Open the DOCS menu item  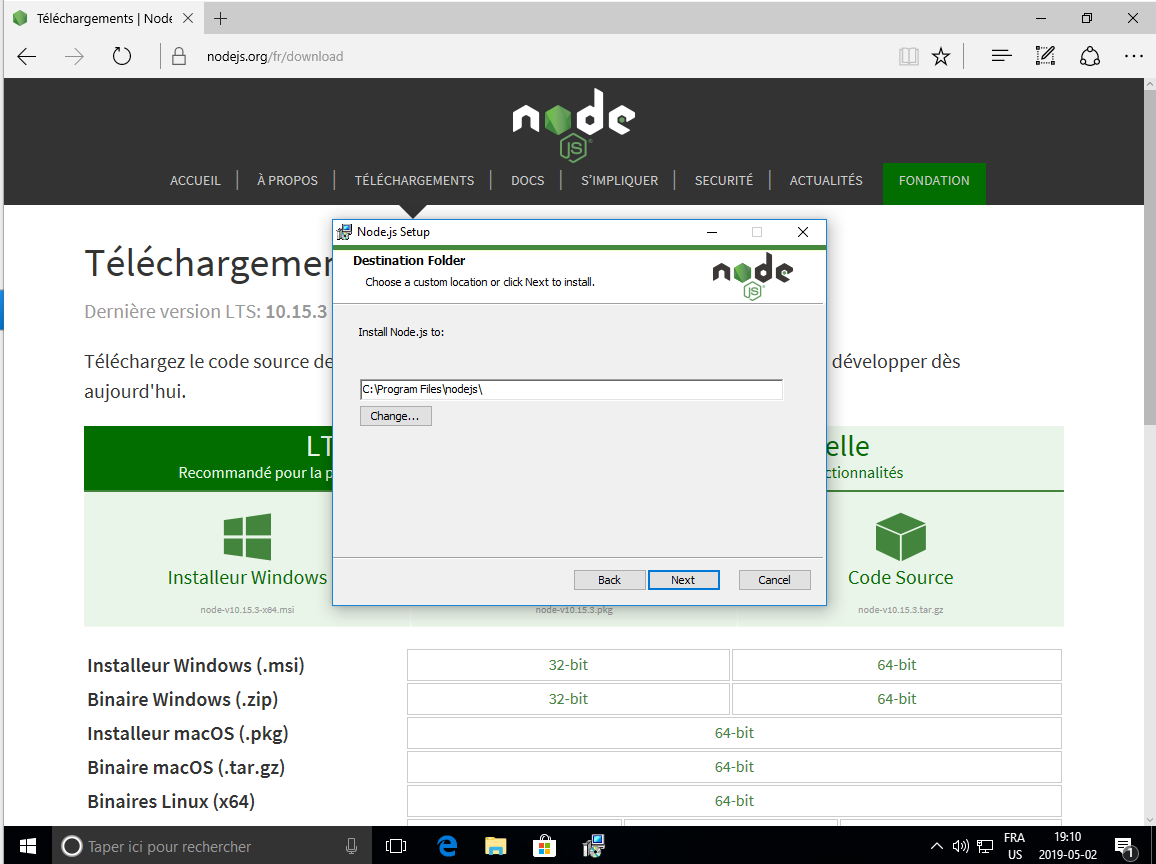tap(527, 181)
